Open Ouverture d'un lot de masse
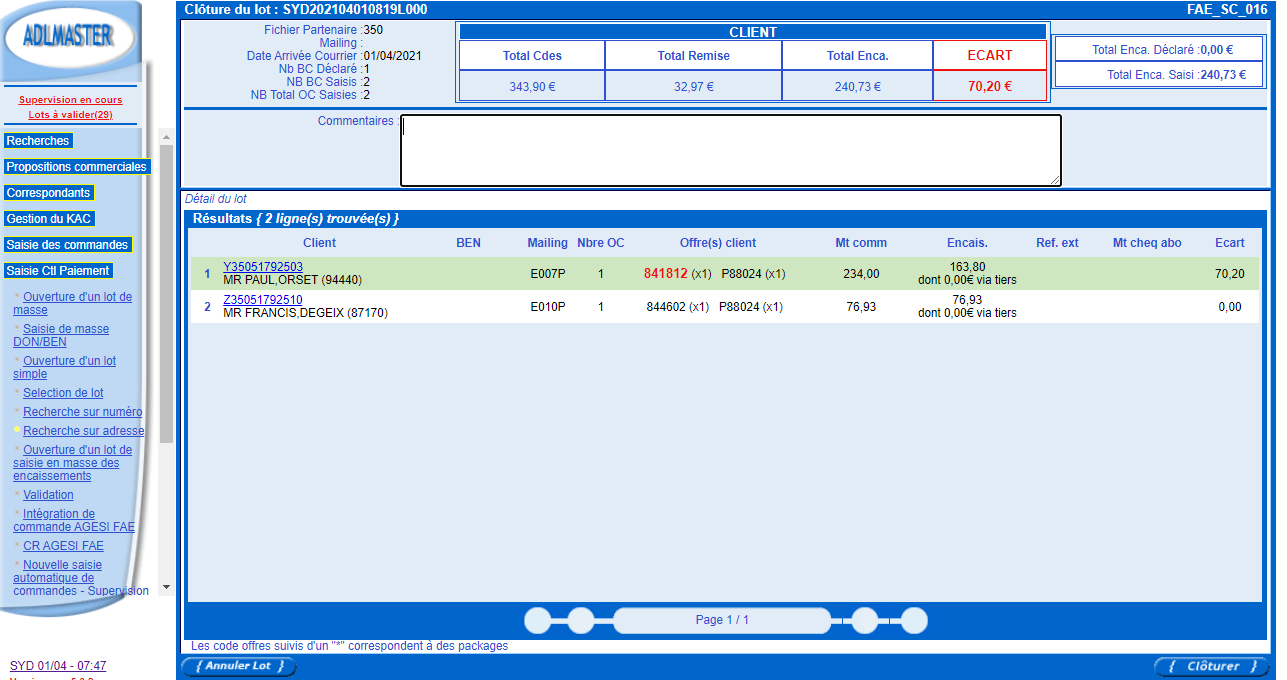This screenshot has width=1287, height=680. 72,303
